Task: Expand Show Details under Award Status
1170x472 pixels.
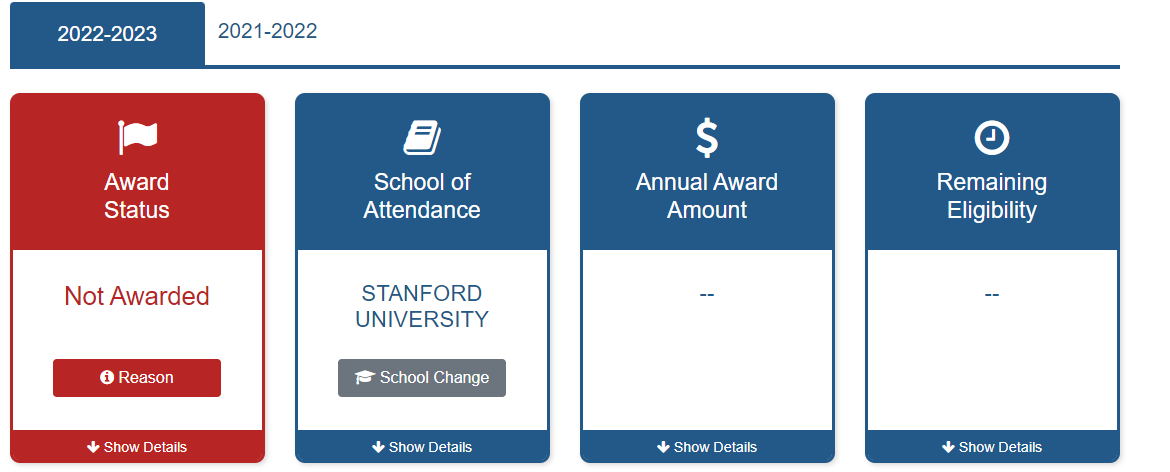Action: point(137,447)
